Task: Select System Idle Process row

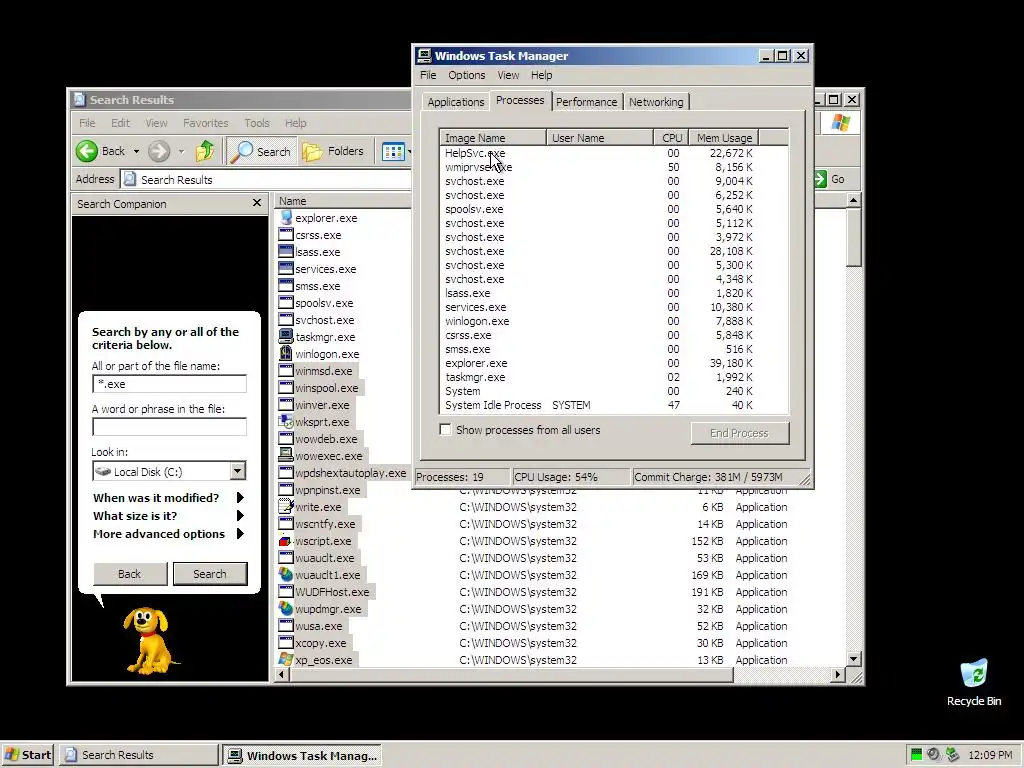Action: 614,405
